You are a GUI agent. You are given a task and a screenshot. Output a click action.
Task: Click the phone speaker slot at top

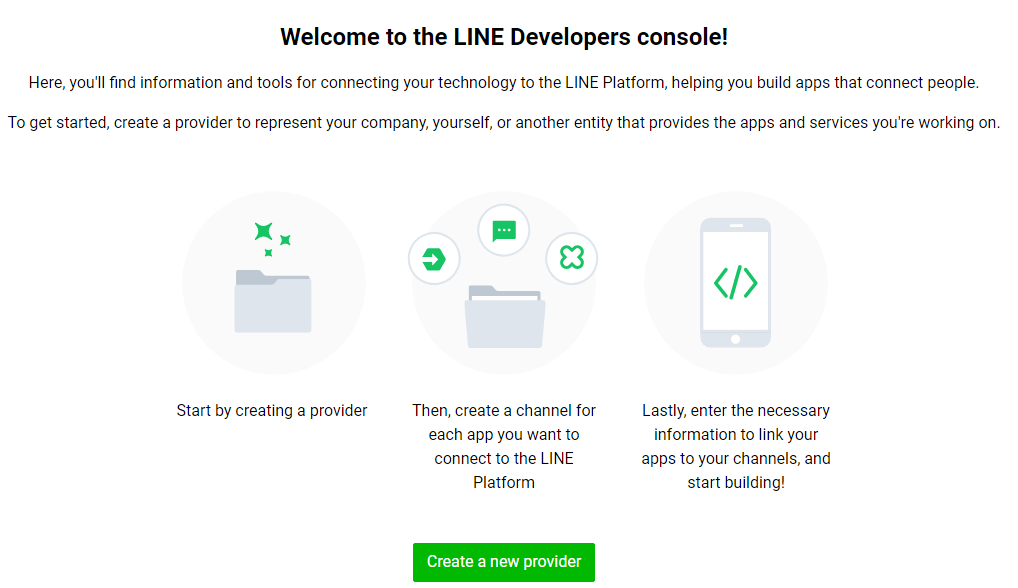tap(736, 226)
